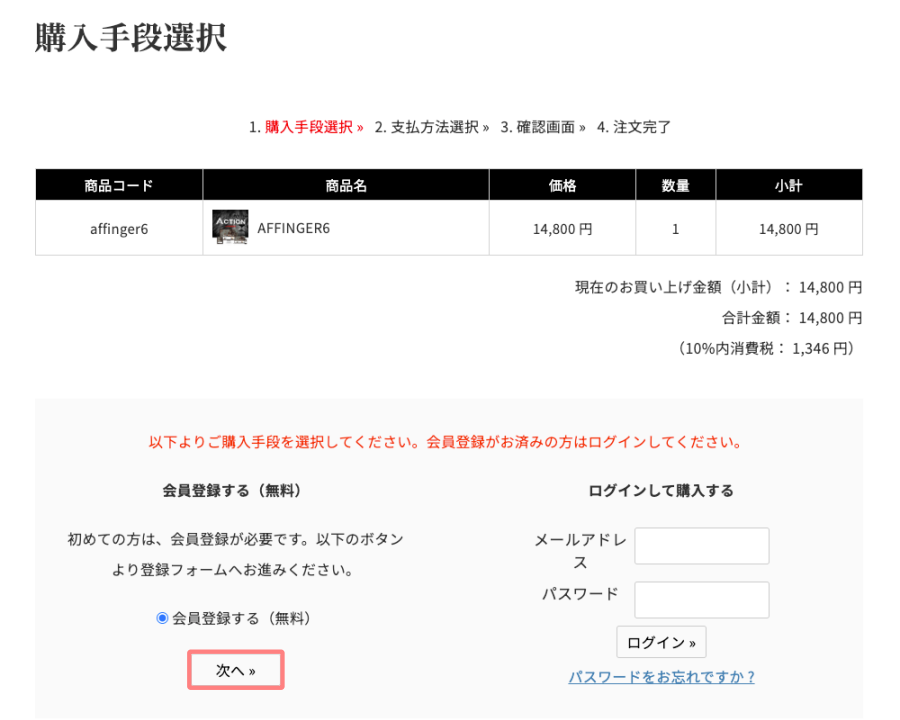Click the ログイン » button
The width and height of the screenshot is (900, 720).
pos(661,642)
